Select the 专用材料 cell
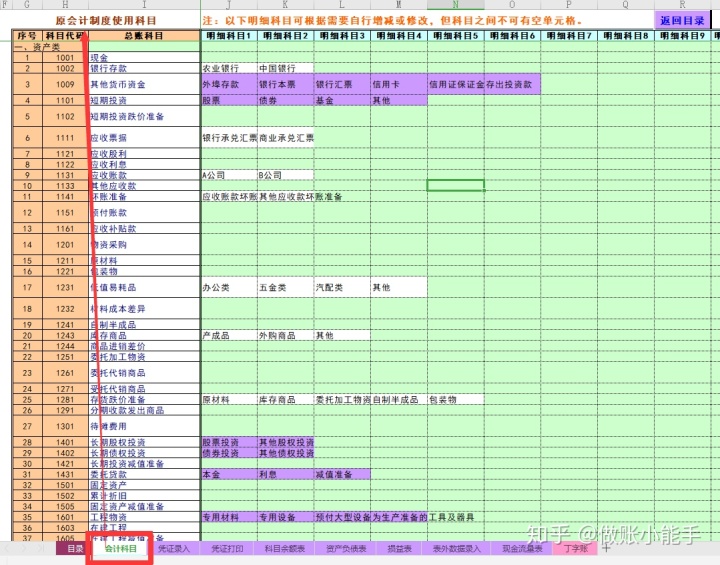The image size is (720, 565). [x=229, y=517]
